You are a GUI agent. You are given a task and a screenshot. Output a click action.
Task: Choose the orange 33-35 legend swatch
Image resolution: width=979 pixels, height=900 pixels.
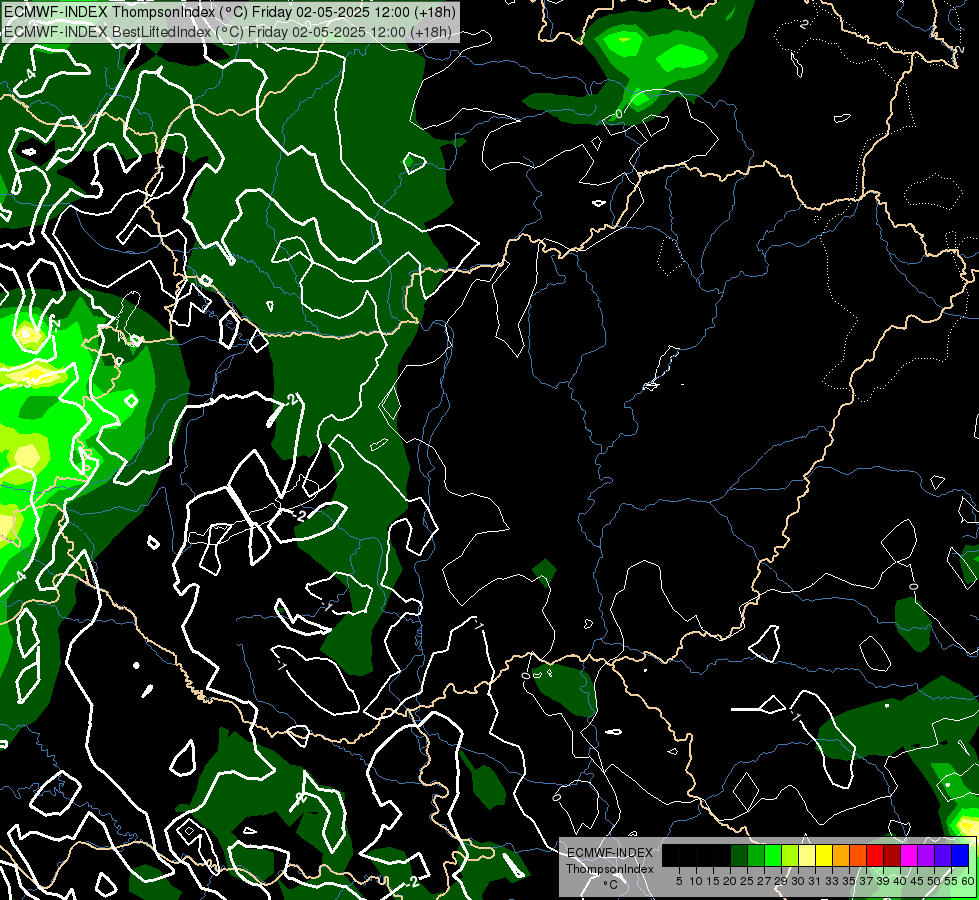[x=841, y=855]
